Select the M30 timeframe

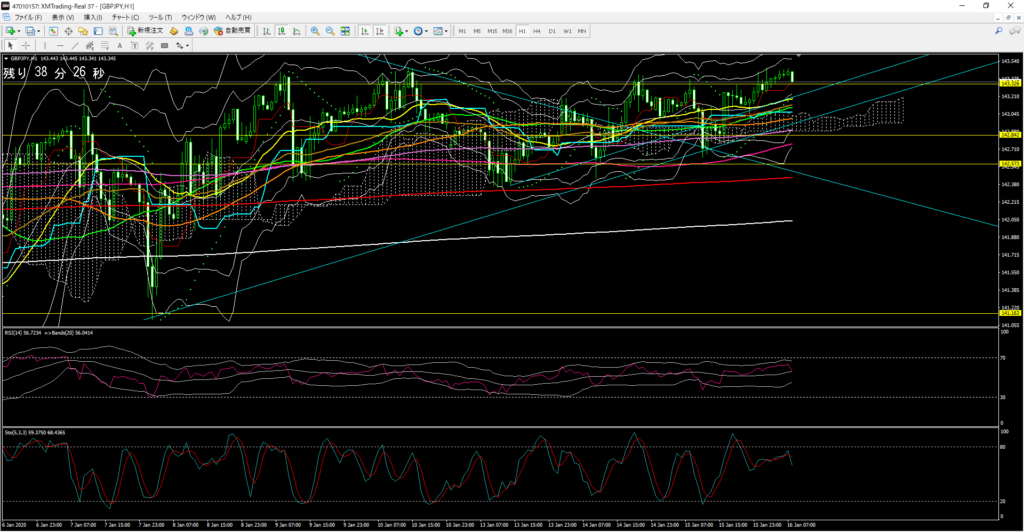[x=507, y=31]
